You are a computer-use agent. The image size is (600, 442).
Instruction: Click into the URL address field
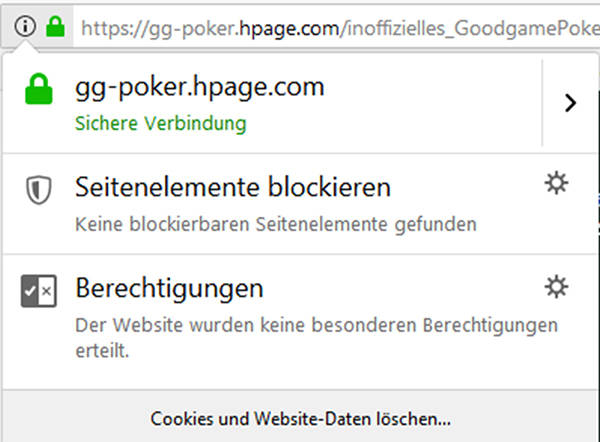(337, 28)
